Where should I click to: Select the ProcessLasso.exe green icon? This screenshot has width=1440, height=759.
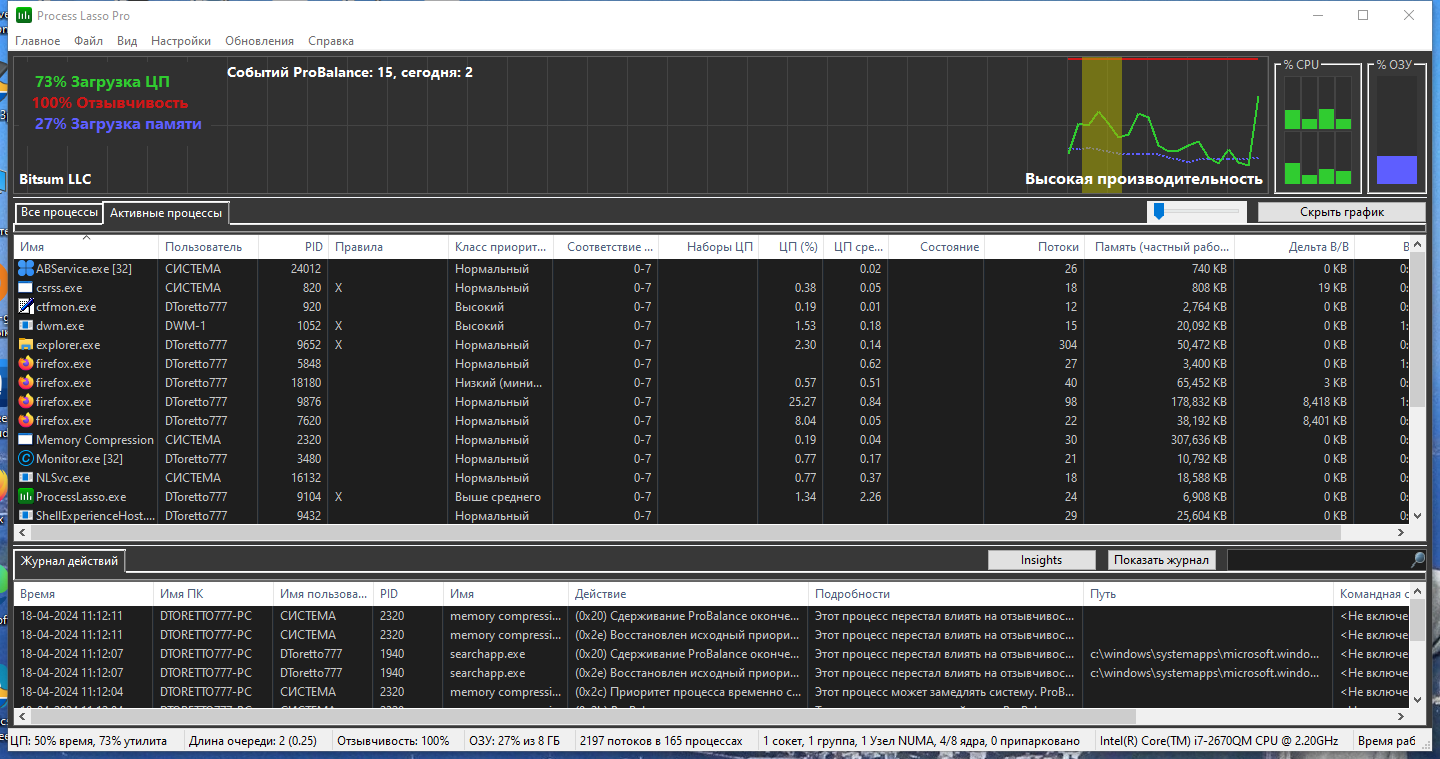coord(26,497)
